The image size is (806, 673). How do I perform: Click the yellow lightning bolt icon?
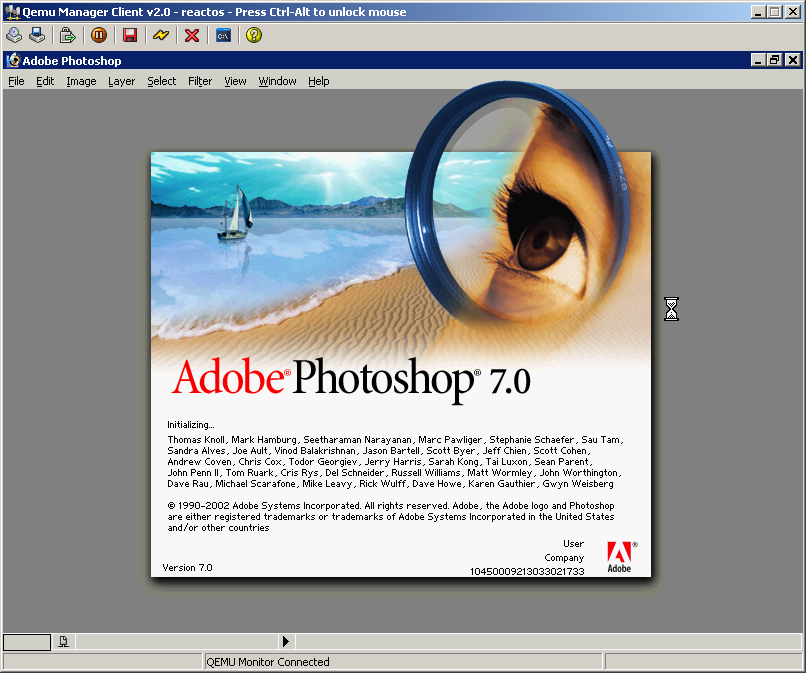(160, 35)
